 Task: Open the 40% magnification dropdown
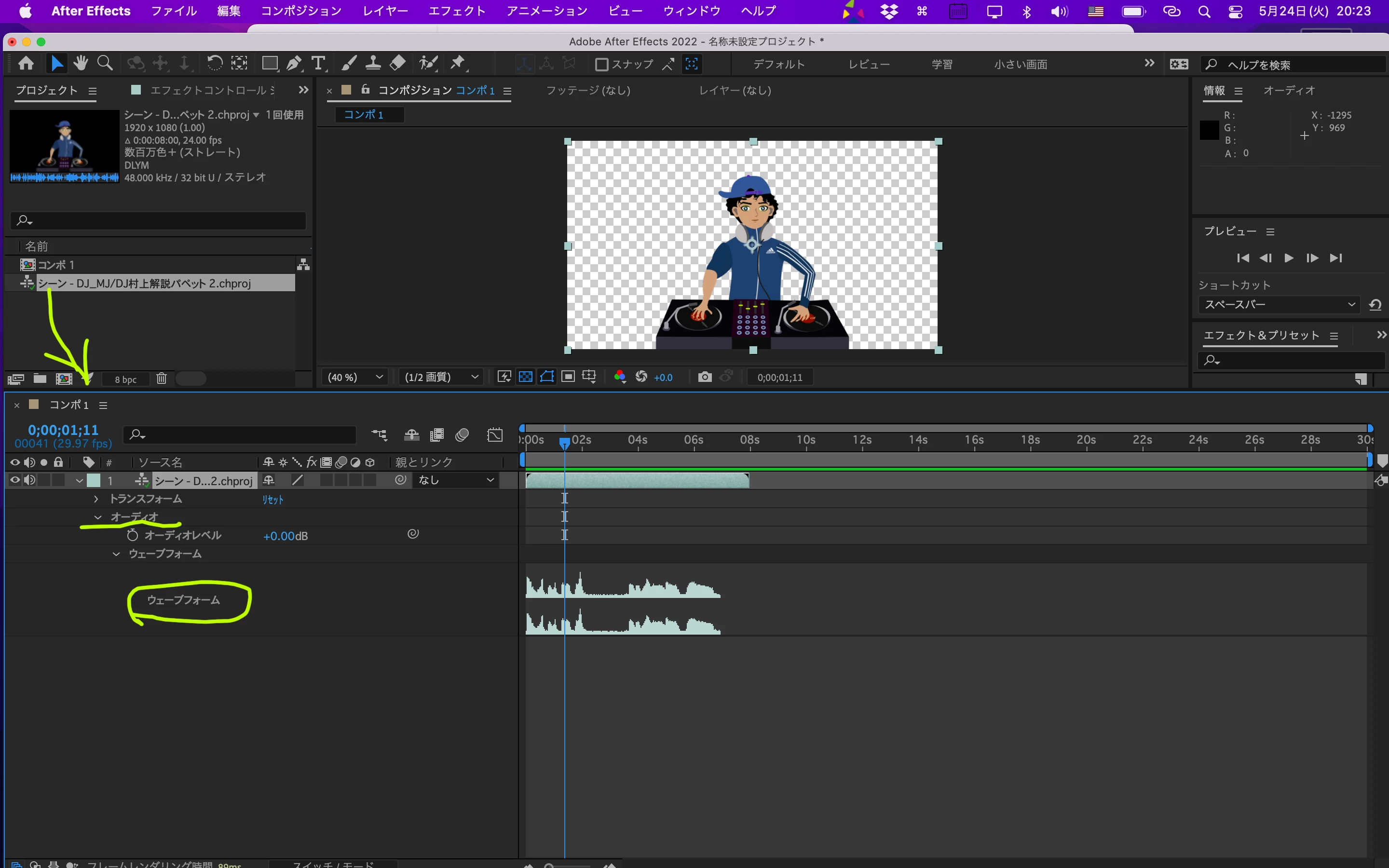[x=354, y=377]
